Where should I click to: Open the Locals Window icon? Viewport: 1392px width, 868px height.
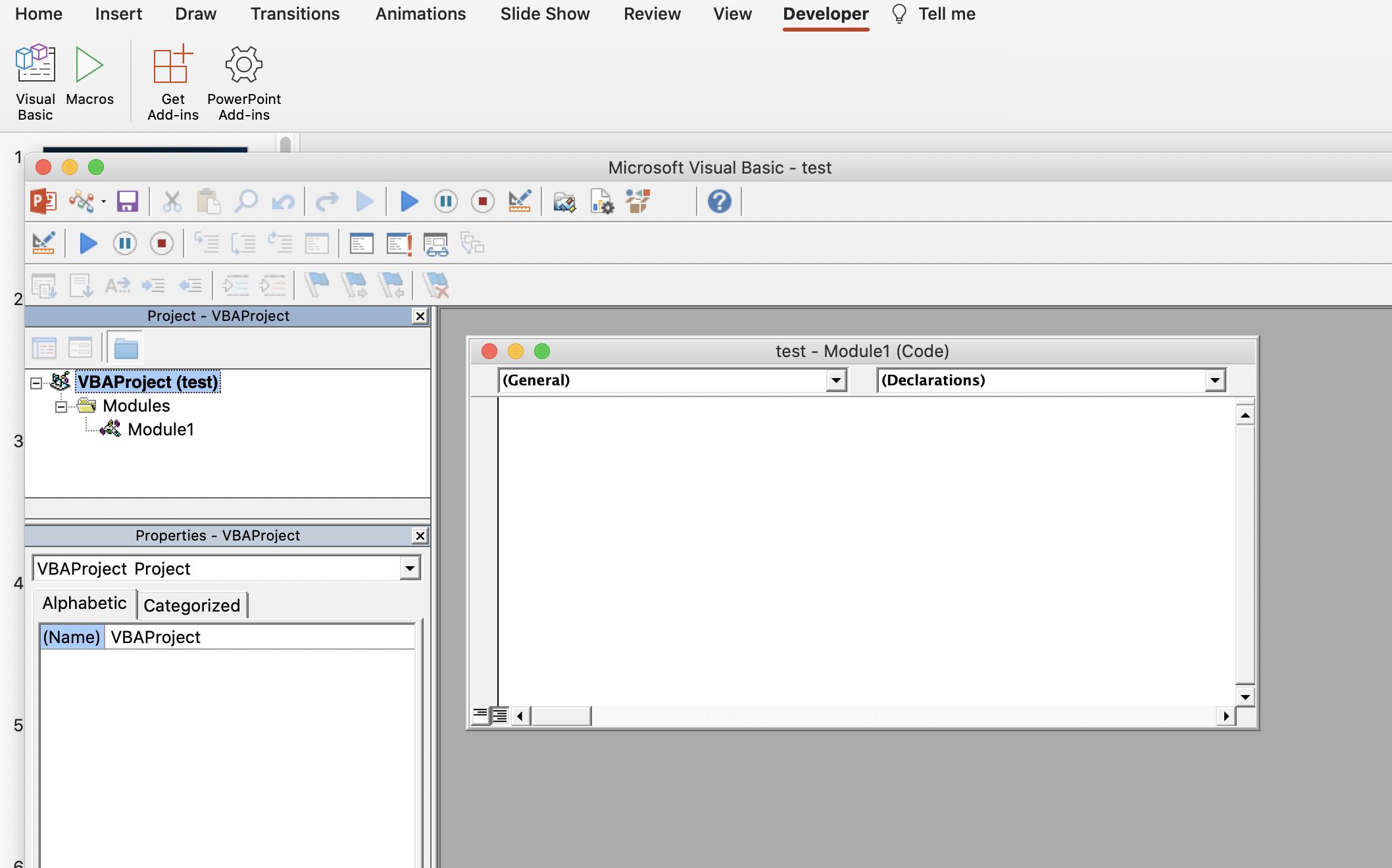[x=361, y=244]
